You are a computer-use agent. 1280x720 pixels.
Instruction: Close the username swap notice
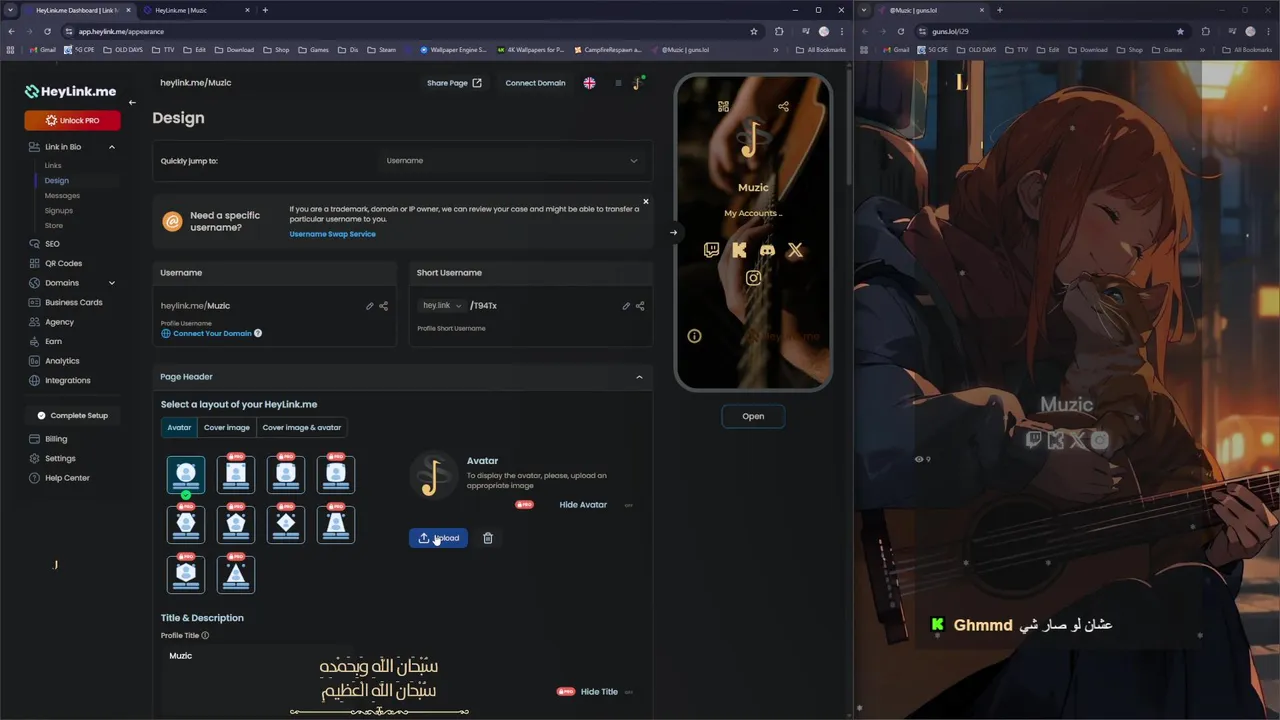(x=646, y=202)
